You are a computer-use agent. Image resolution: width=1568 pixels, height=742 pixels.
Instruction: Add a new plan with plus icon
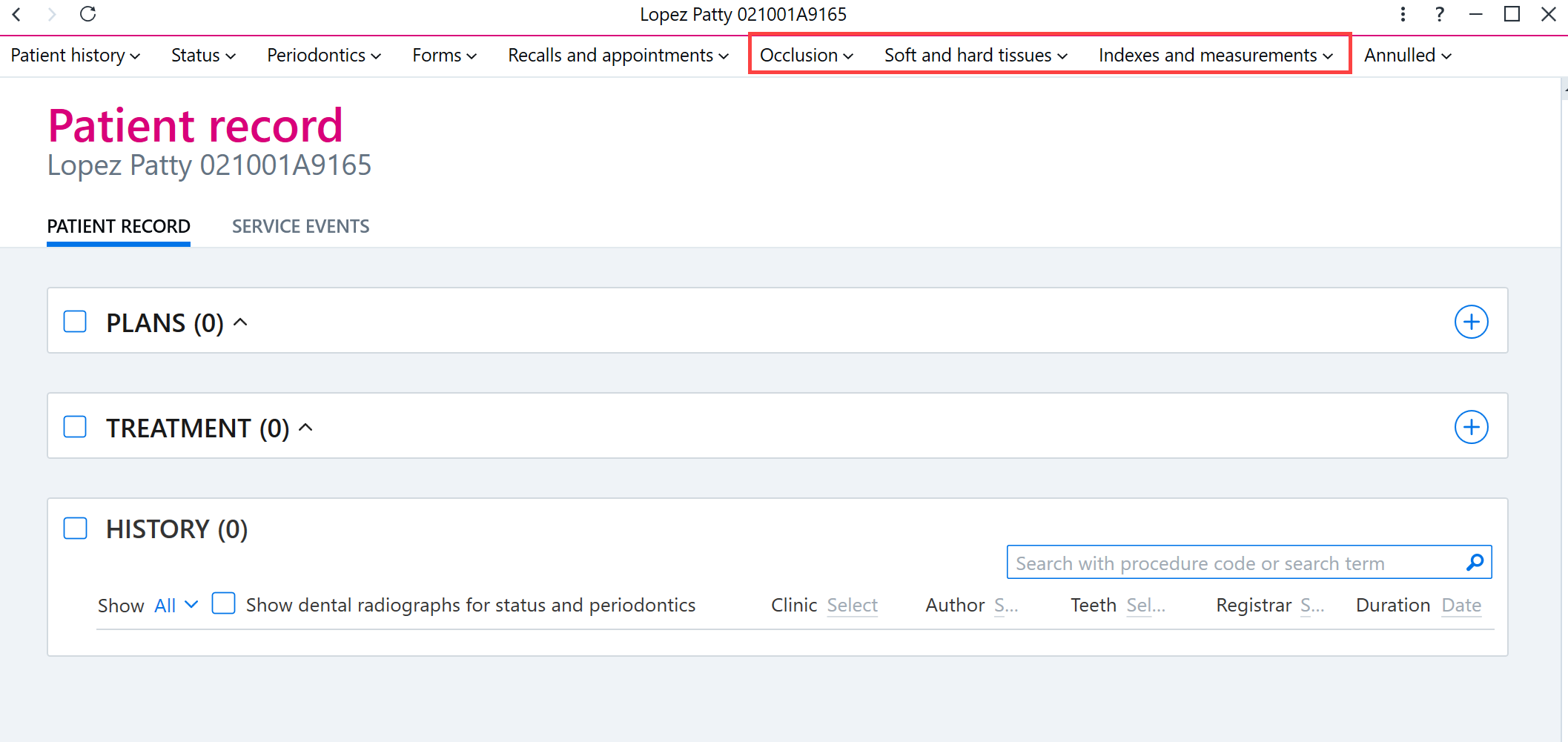click(x=1471, y=322)
